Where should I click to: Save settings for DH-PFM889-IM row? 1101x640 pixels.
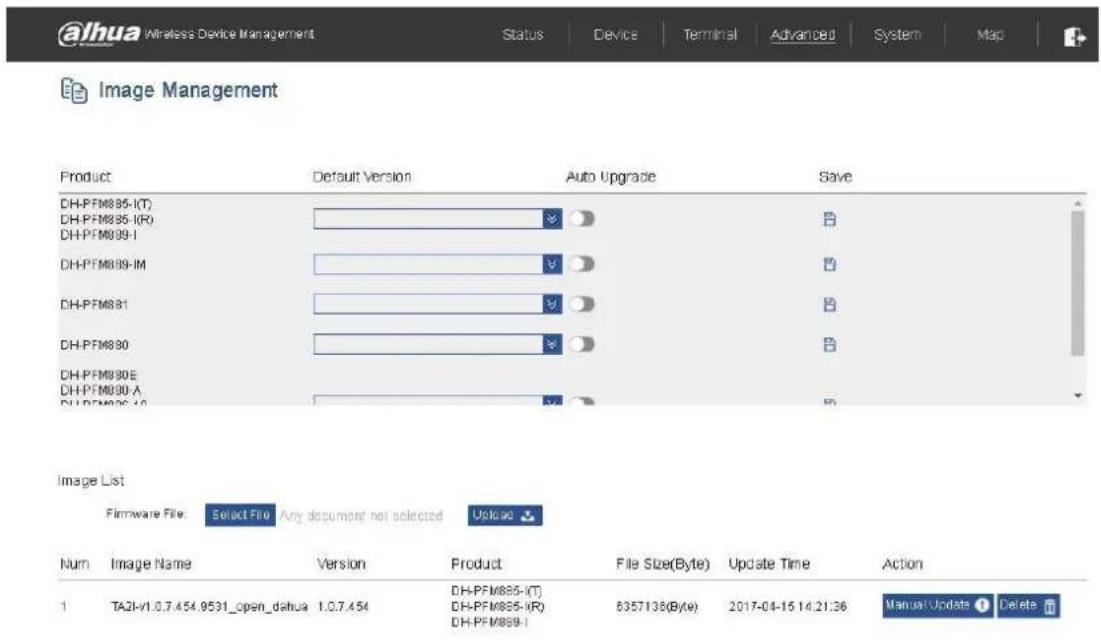coord(829,265)
